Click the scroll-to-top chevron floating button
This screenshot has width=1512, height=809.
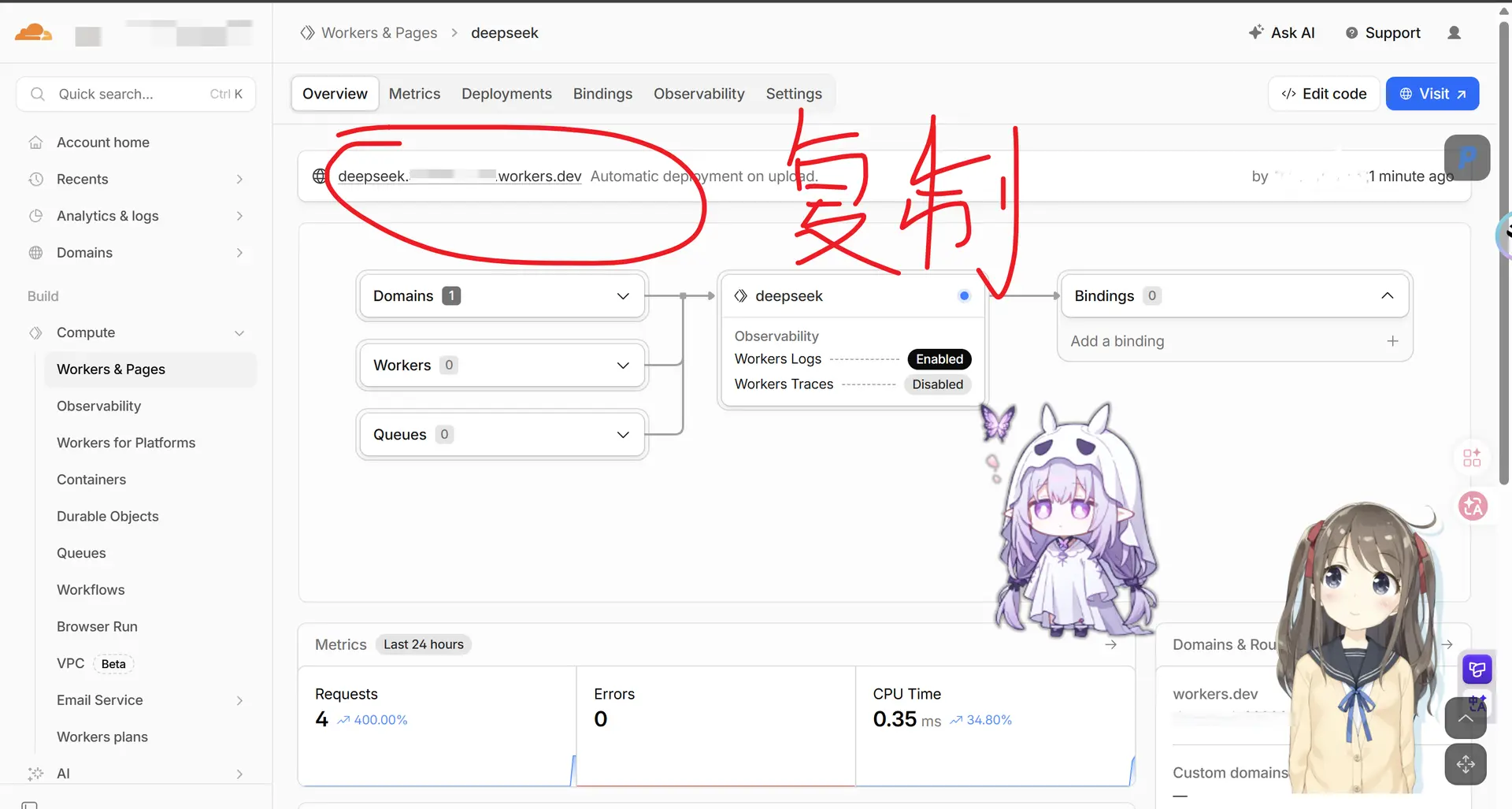(x=1466, y=718)
